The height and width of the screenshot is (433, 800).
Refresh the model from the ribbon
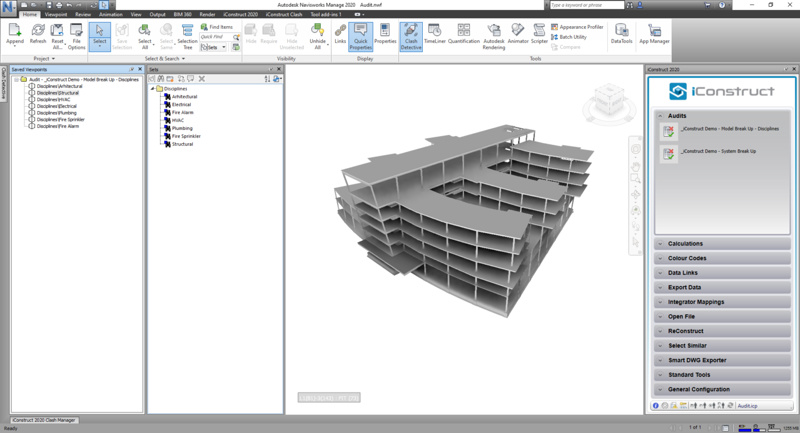click(x=38, y=35)
